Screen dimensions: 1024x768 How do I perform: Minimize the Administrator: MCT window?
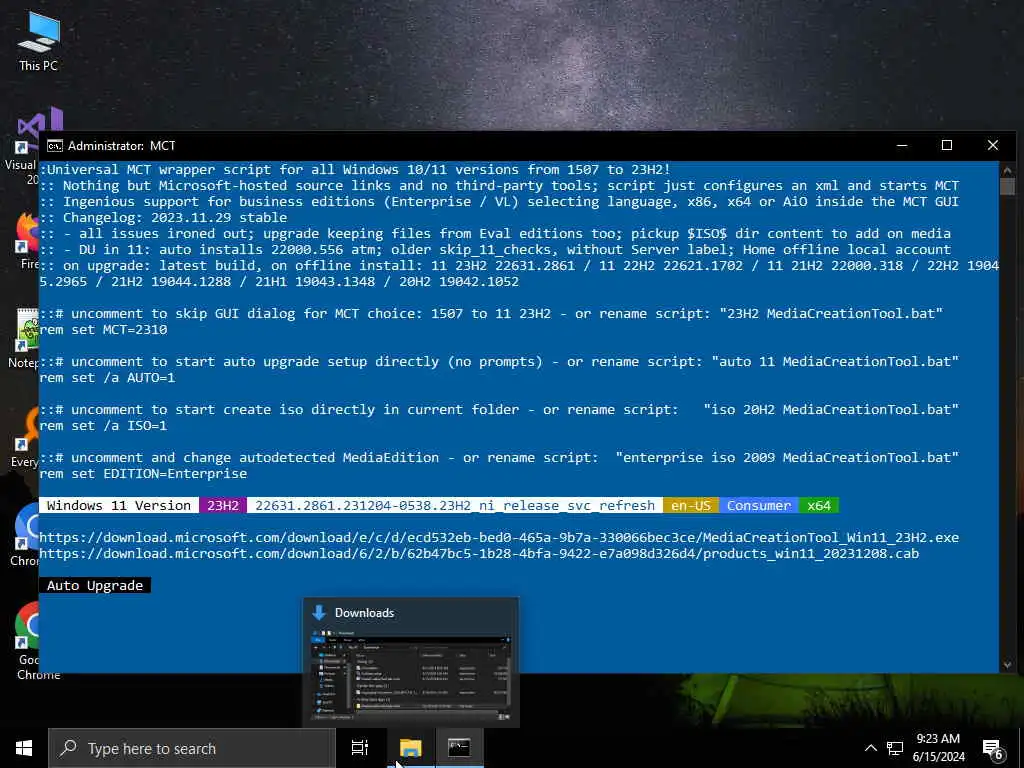902,145
